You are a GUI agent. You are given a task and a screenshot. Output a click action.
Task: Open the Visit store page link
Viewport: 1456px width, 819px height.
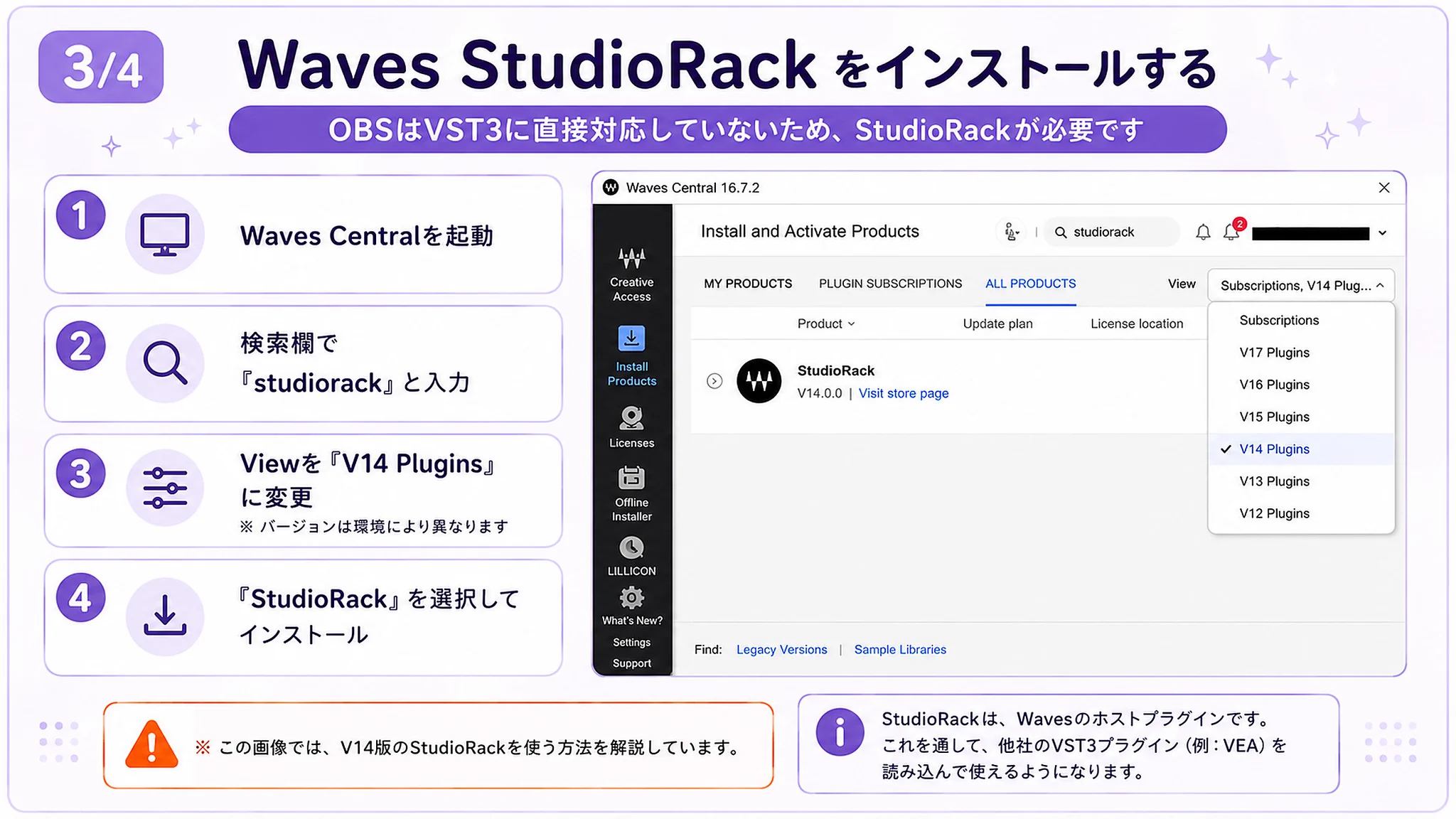(x=903, y=393)
